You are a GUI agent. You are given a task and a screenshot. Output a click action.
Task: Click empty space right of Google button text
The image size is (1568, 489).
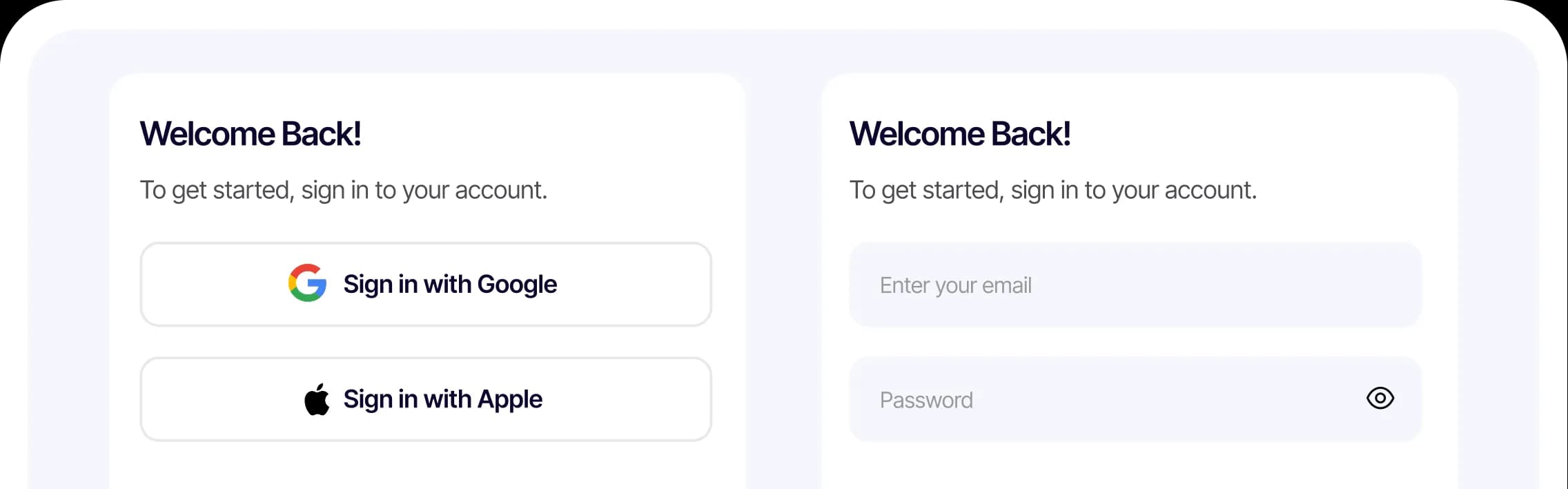click(635, 284)
